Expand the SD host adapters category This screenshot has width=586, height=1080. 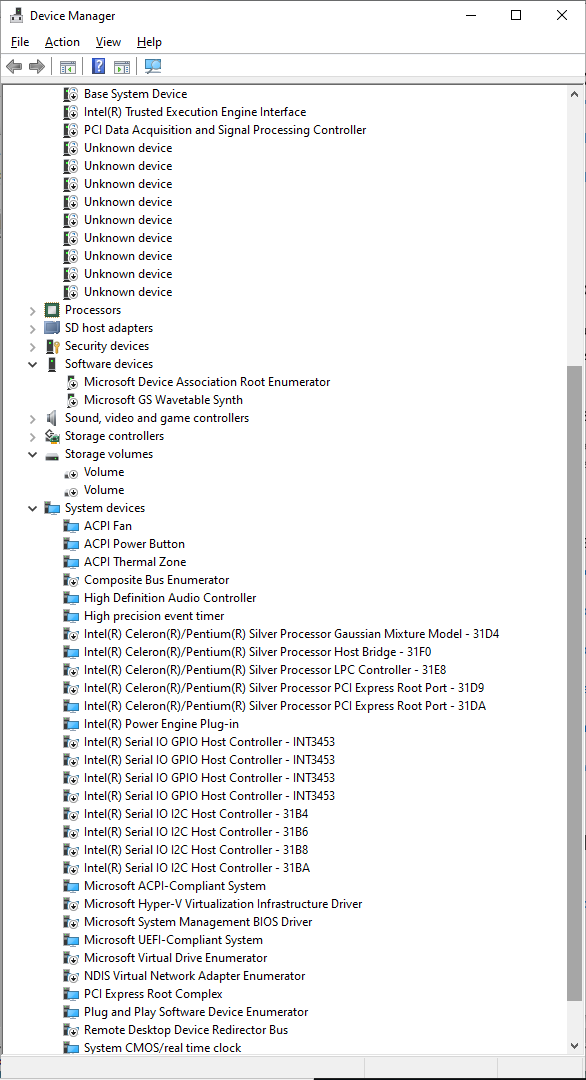pos(32,329)
